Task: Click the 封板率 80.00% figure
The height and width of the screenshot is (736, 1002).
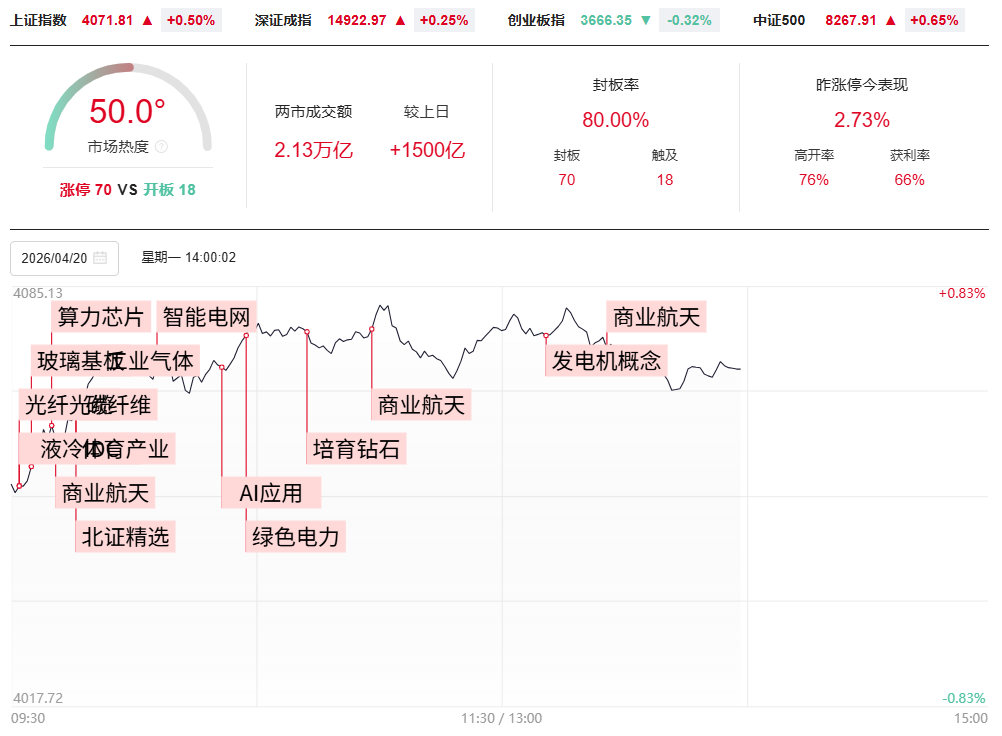Action: click(615, 120)
